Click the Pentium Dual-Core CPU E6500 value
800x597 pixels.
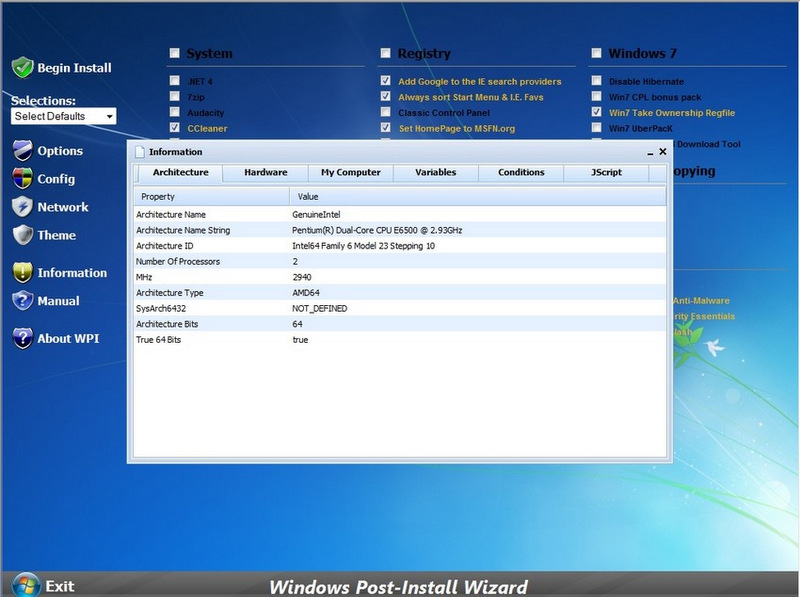[377, 230]
